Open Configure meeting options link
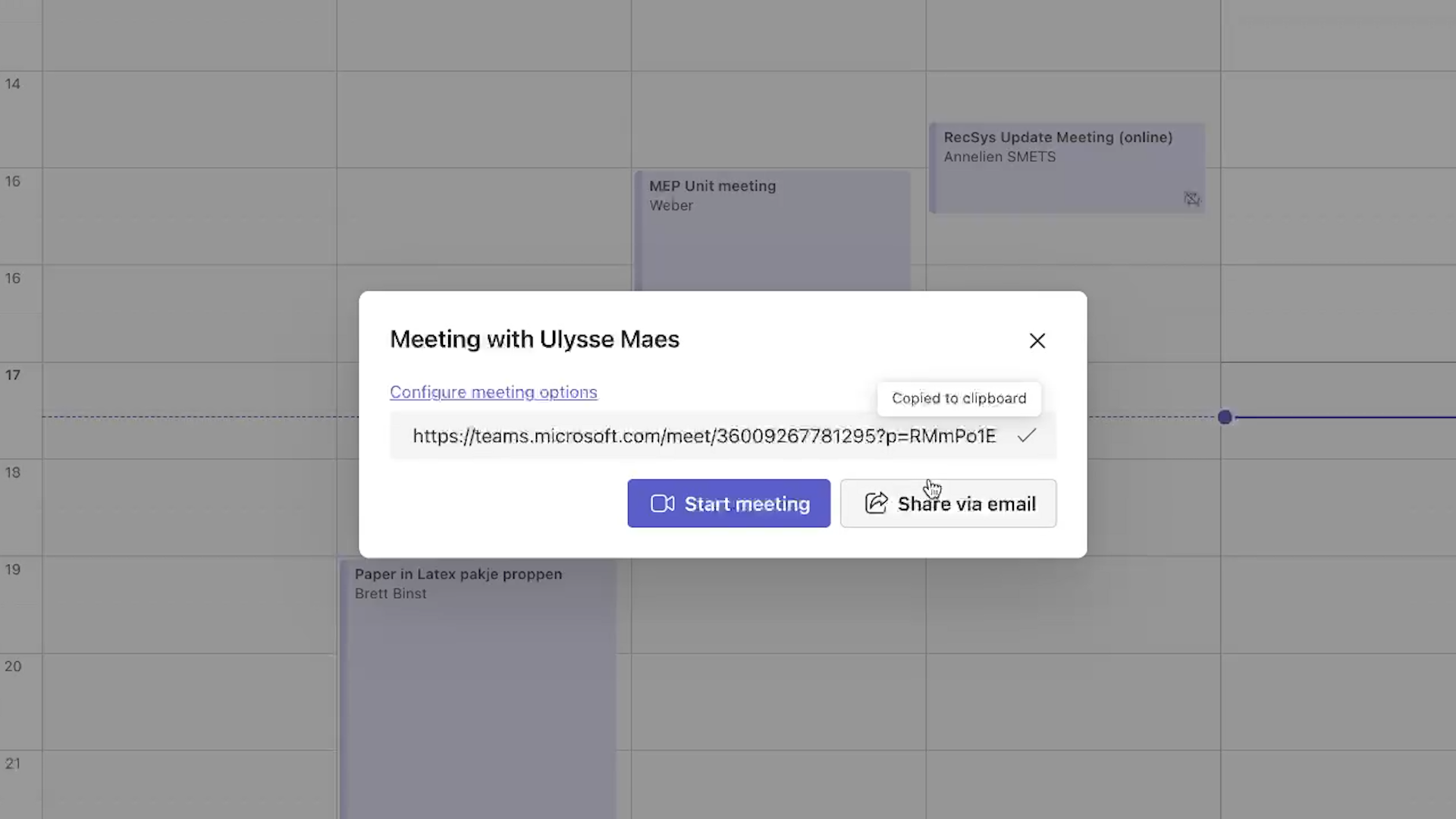The image size is (1456, 819). (x=493, y=392)
